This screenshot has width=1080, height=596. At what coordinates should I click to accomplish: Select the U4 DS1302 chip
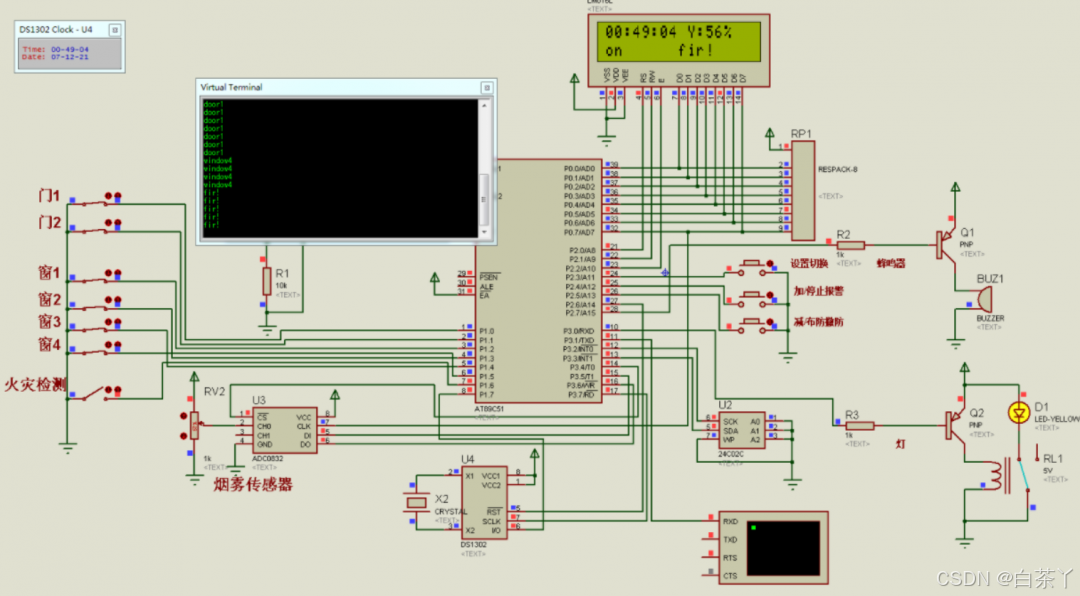tap(484, 502)
